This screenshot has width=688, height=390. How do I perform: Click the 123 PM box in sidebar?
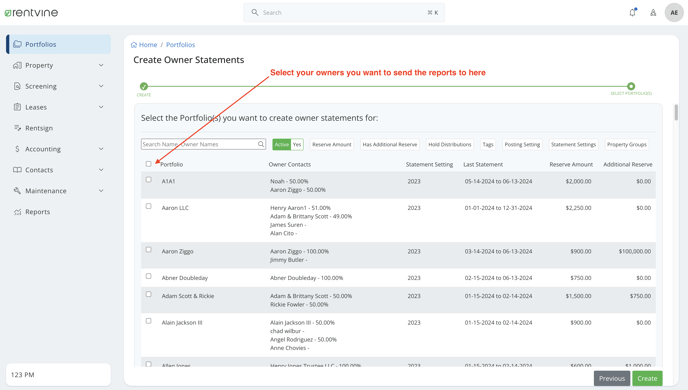[58, 375]
